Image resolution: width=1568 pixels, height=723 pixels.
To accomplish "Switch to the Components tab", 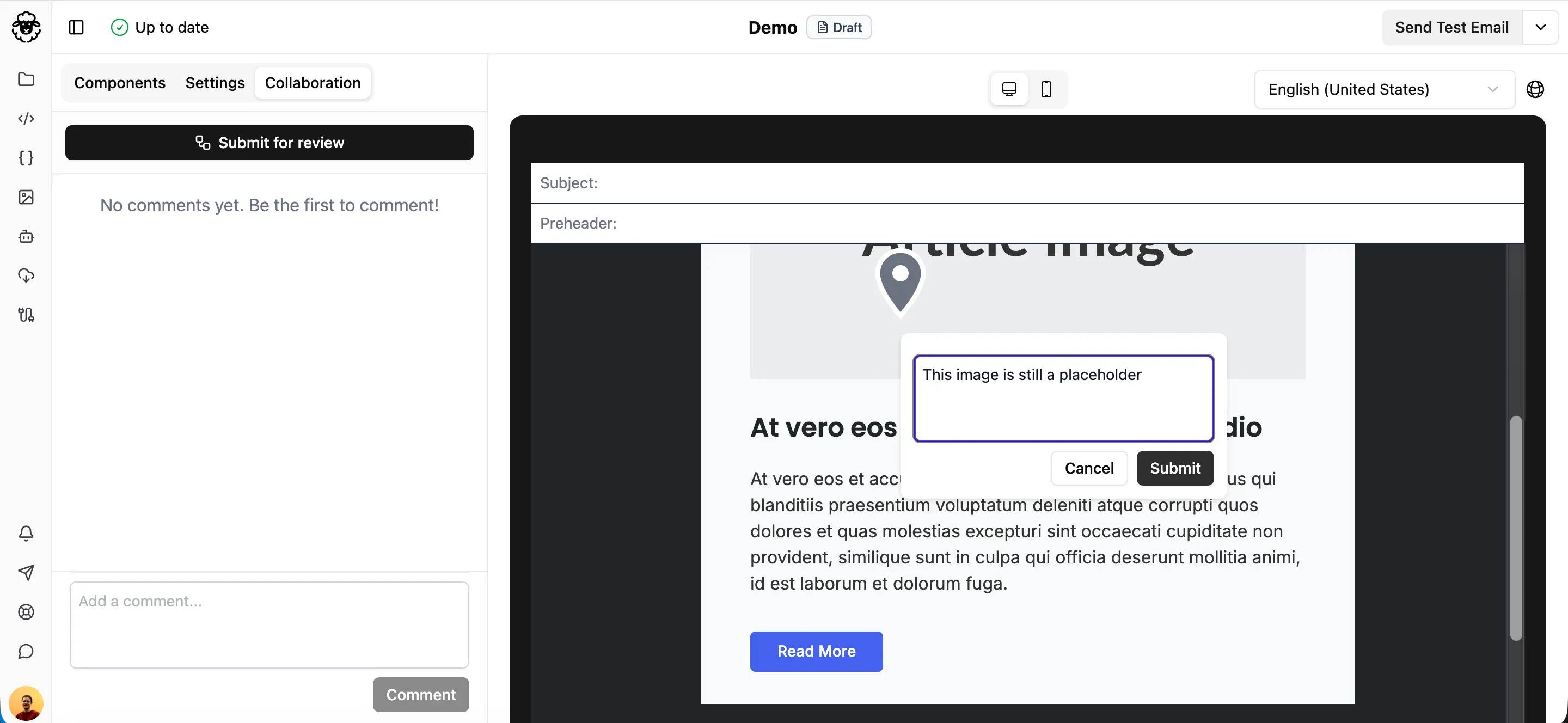I will (x=120, y=83).
